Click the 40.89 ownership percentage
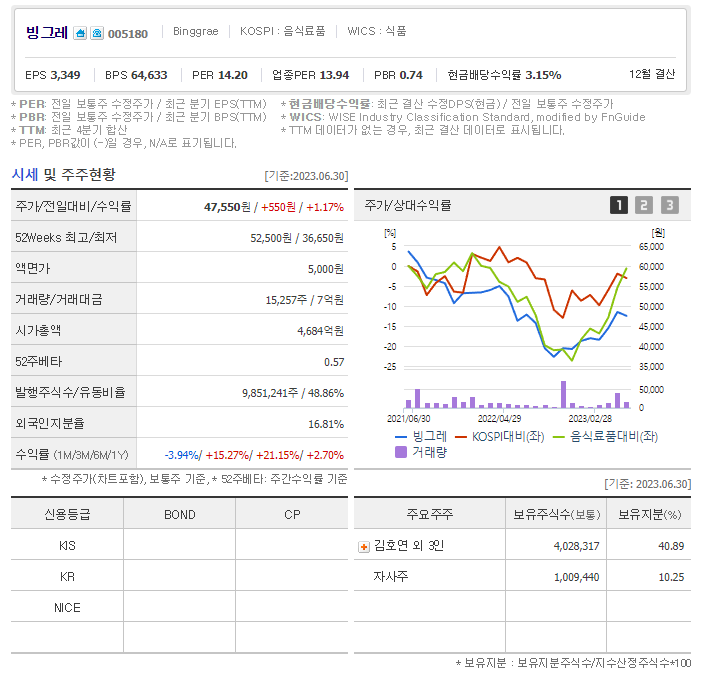Screen dimensions: 701x676 [671, 546]
